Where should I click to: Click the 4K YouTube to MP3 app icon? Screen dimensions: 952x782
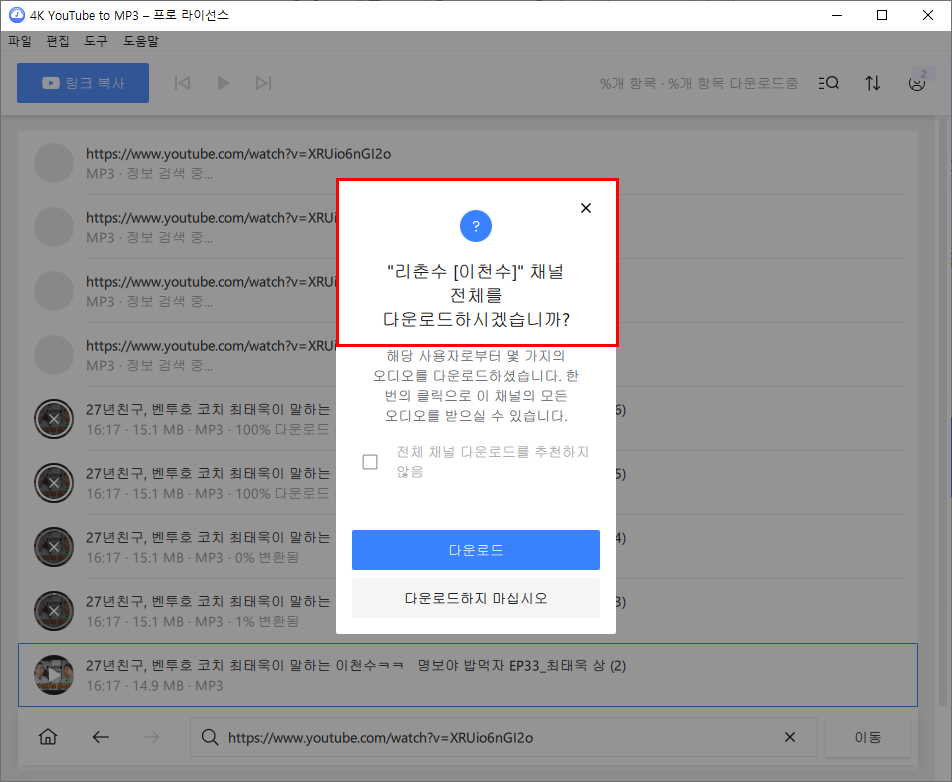coord(16,15)
